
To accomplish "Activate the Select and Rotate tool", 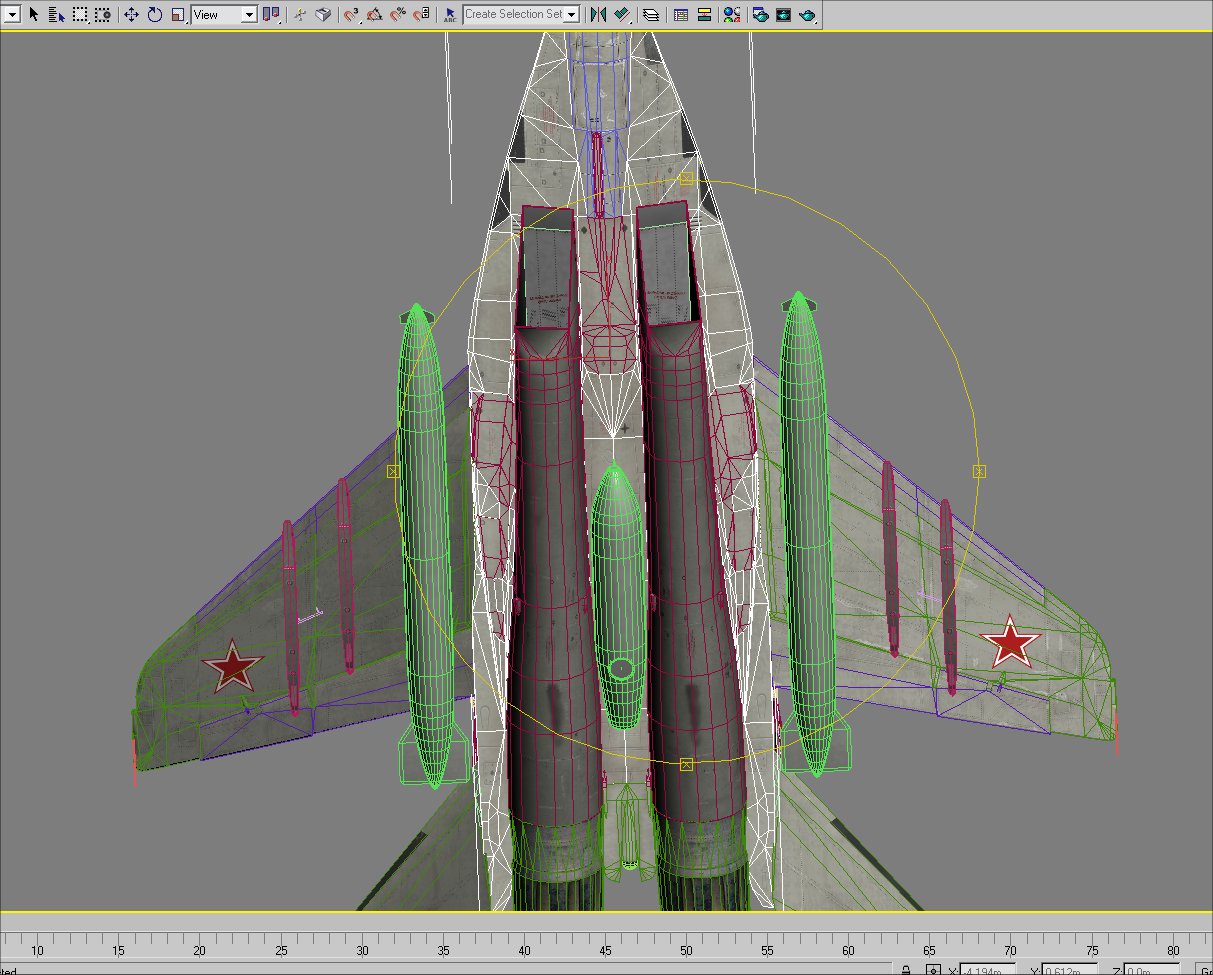I will 155,14.
